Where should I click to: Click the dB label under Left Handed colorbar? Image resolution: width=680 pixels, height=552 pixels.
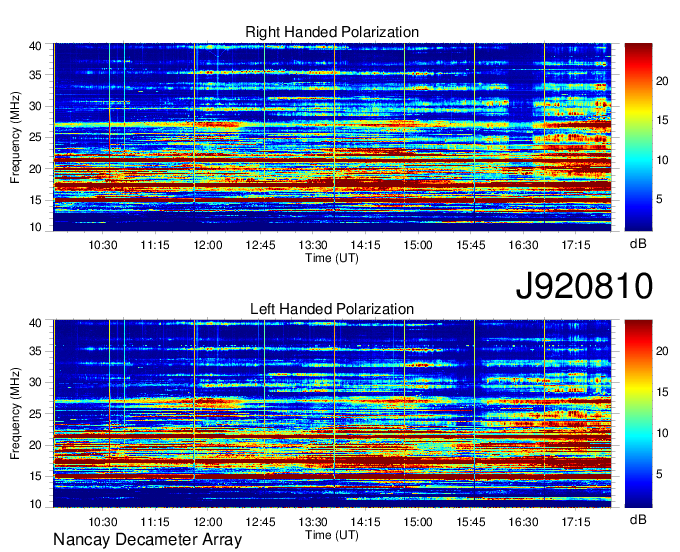638,519
